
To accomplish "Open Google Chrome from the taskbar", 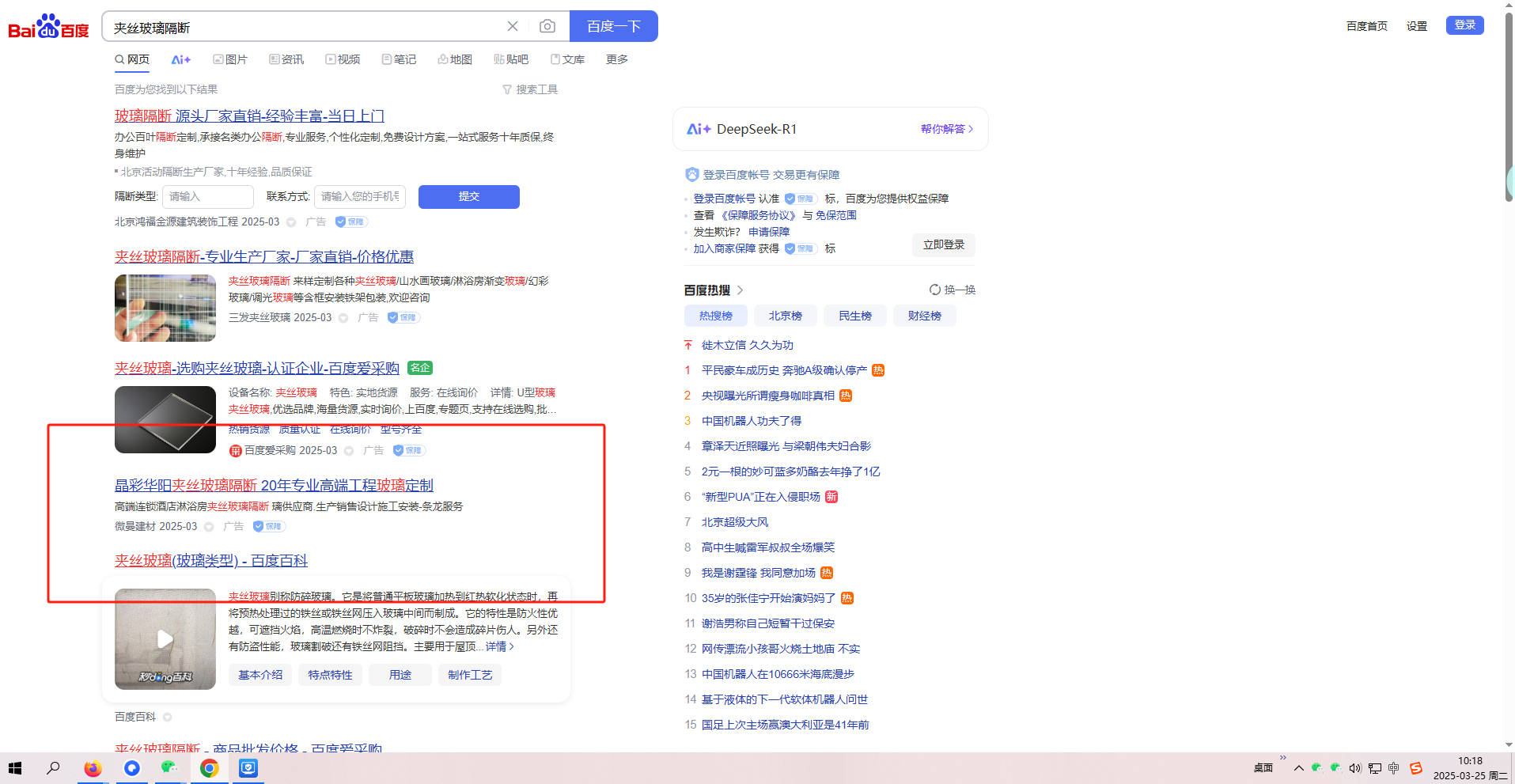I will [x=209, y=767].
